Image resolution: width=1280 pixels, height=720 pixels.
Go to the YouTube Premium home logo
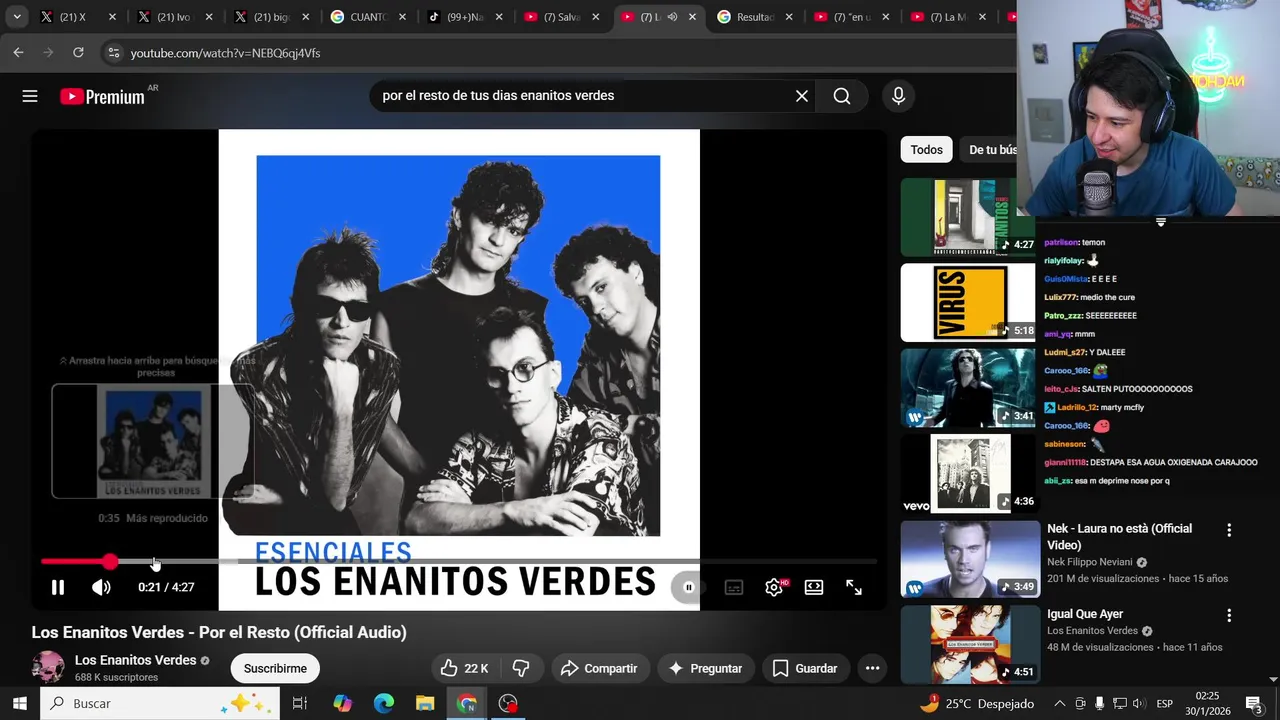coord(102,96)
